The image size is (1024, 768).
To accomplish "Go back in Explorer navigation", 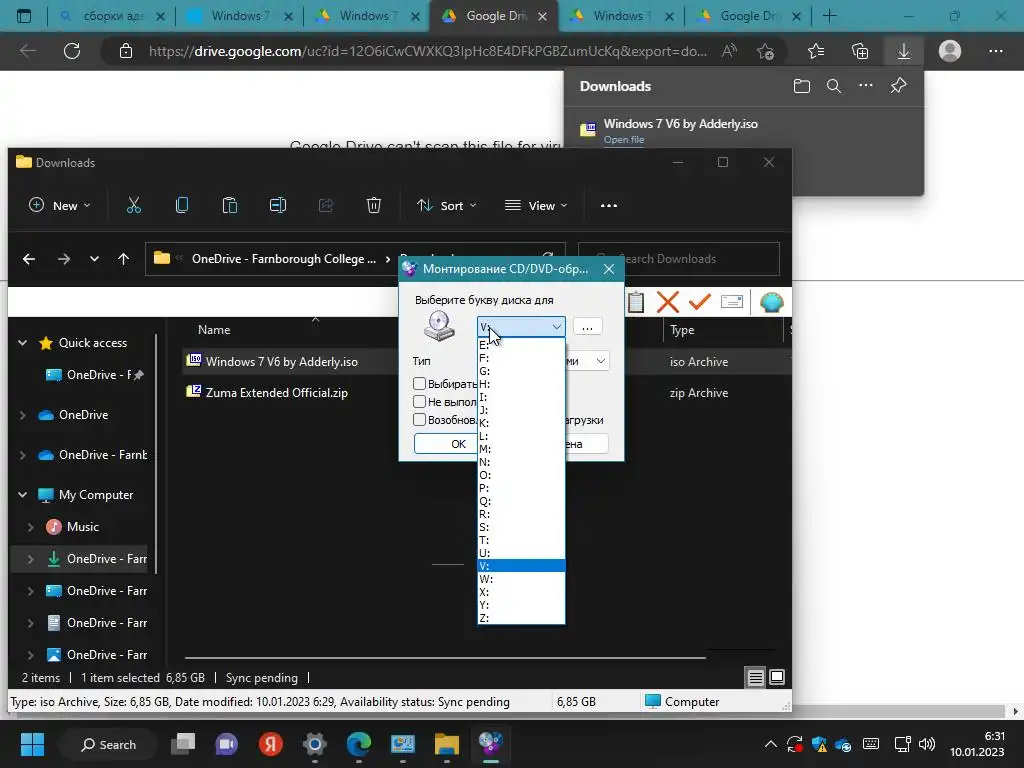I will click(29, 259).
